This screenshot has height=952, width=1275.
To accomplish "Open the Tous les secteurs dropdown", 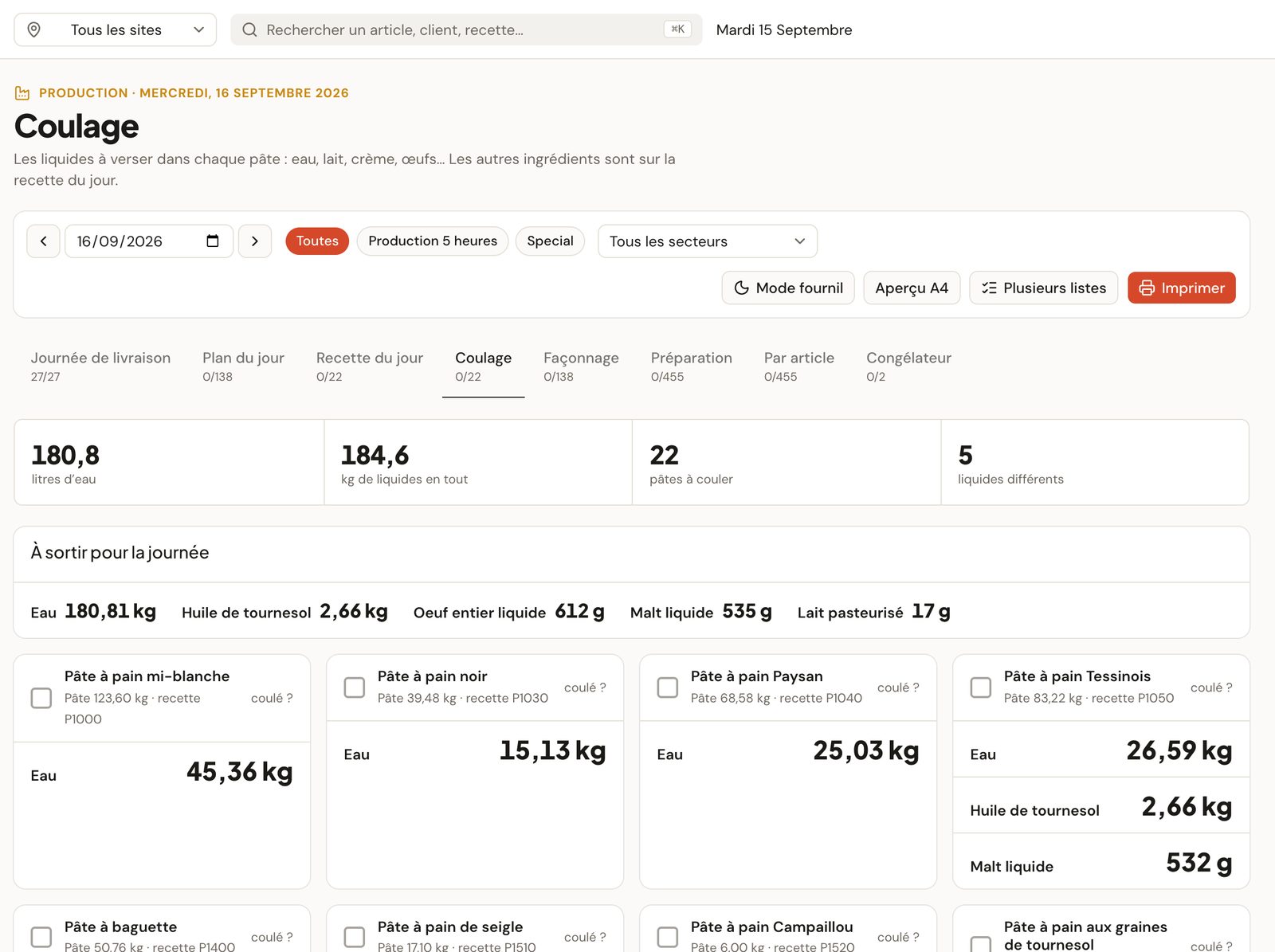I will tap(708, 241).
